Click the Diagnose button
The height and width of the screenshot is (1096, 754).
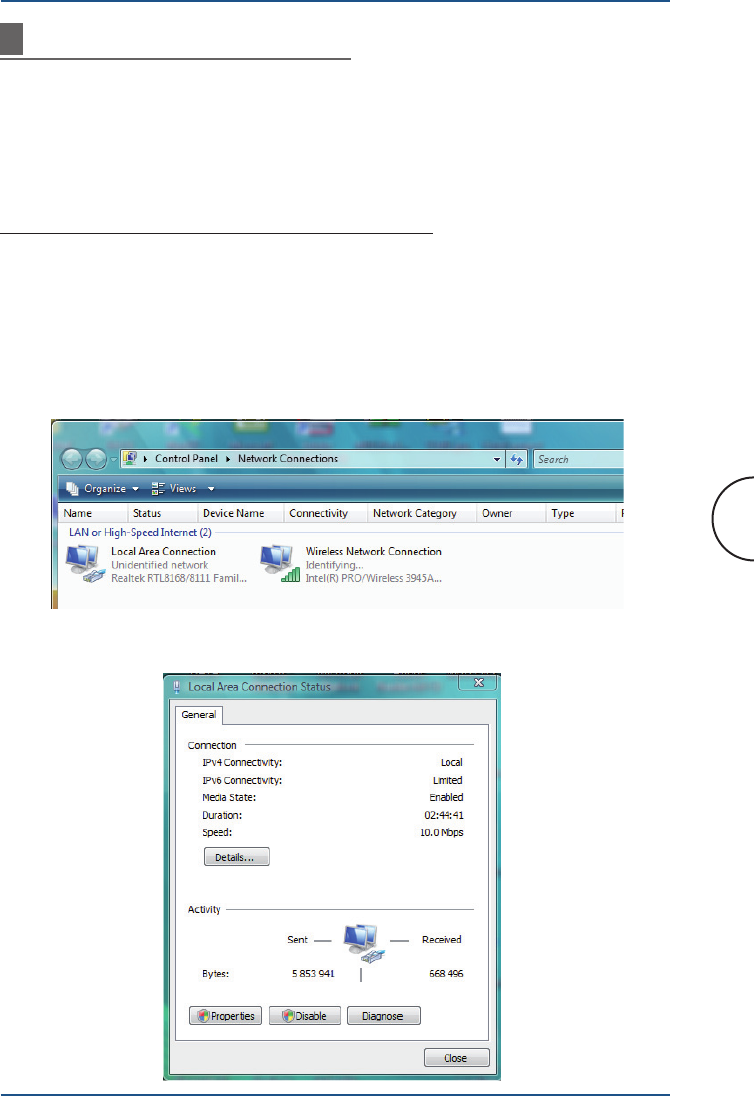383,1016
